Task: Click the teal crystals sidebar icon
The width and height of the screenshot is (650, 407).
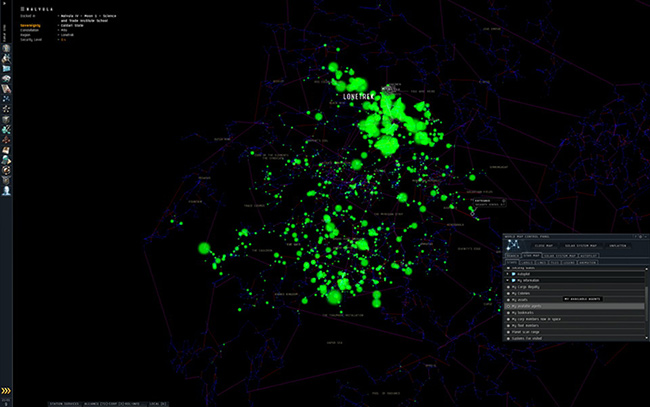Action: pos(6,129)
